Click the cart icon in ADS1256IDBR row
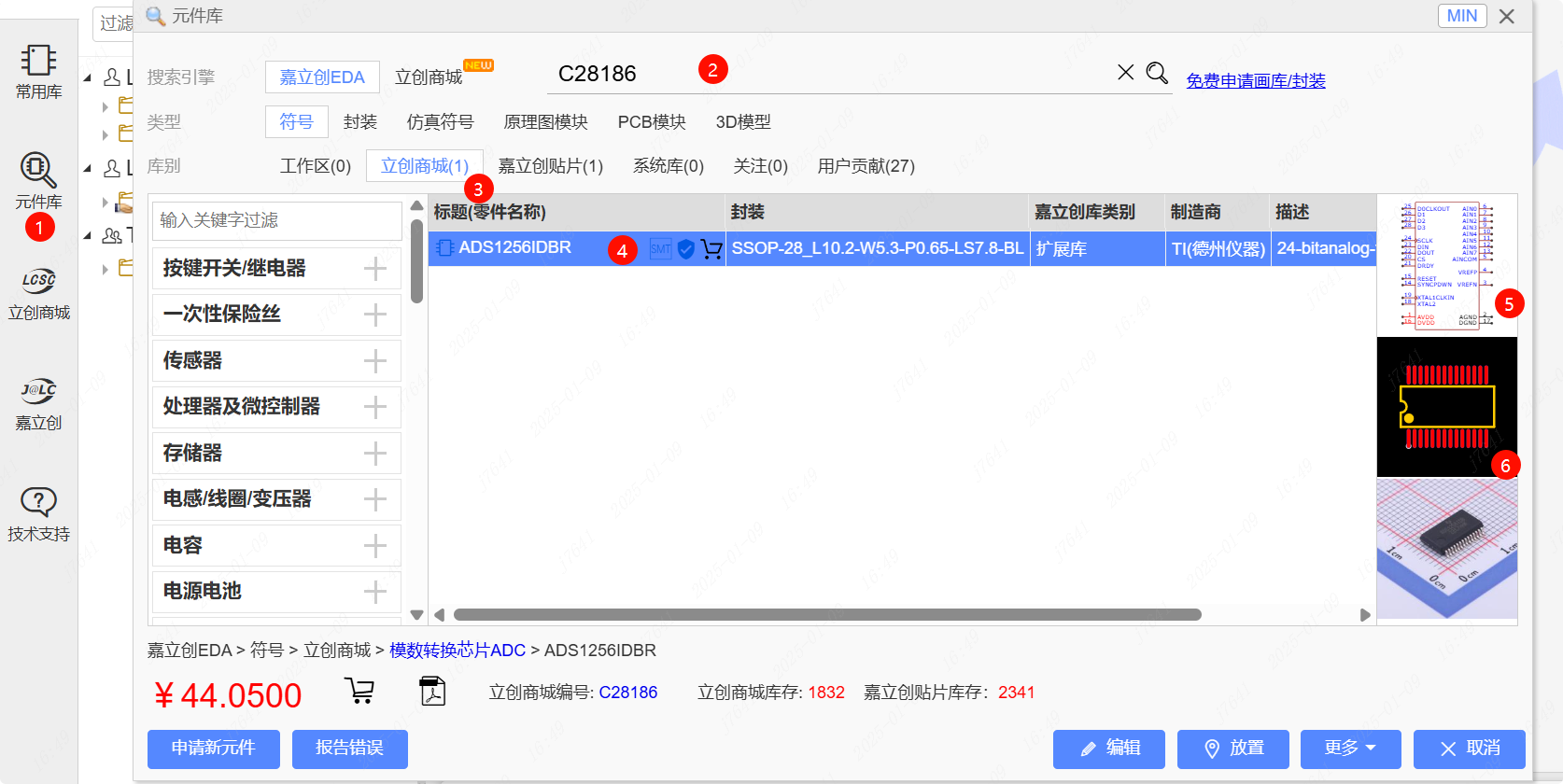 point(711,249)
